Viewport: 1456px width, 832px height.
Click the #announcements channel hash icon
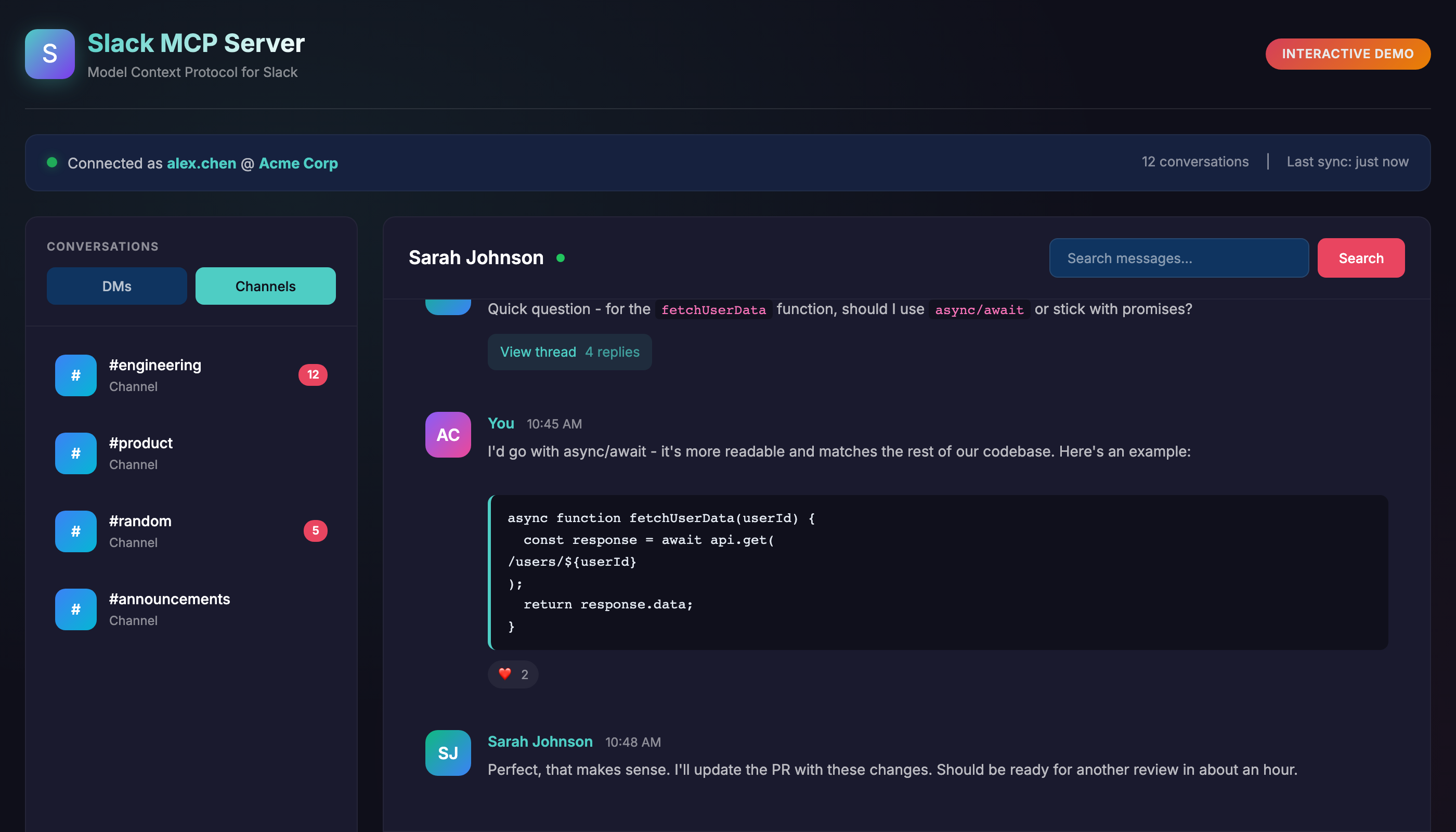75,609
